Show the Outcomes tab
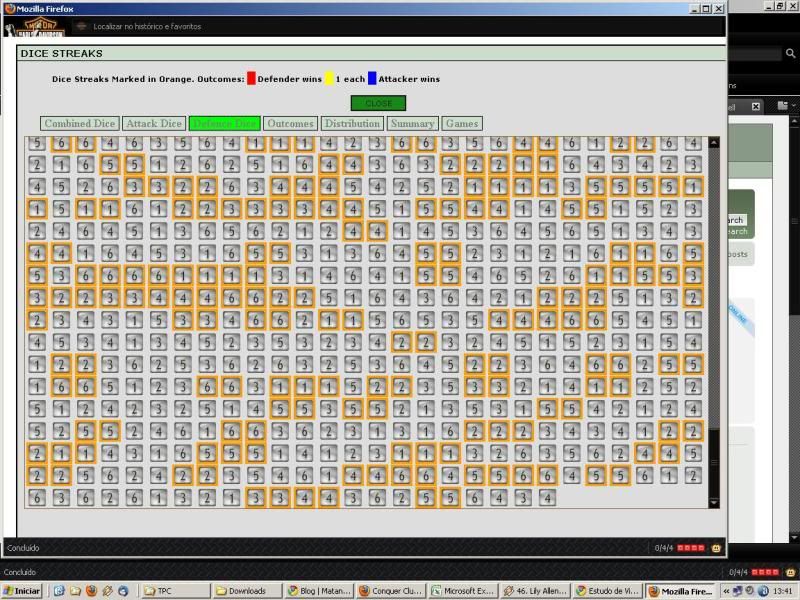The height and width of the screenshot is (600, 800). [290, 123]
